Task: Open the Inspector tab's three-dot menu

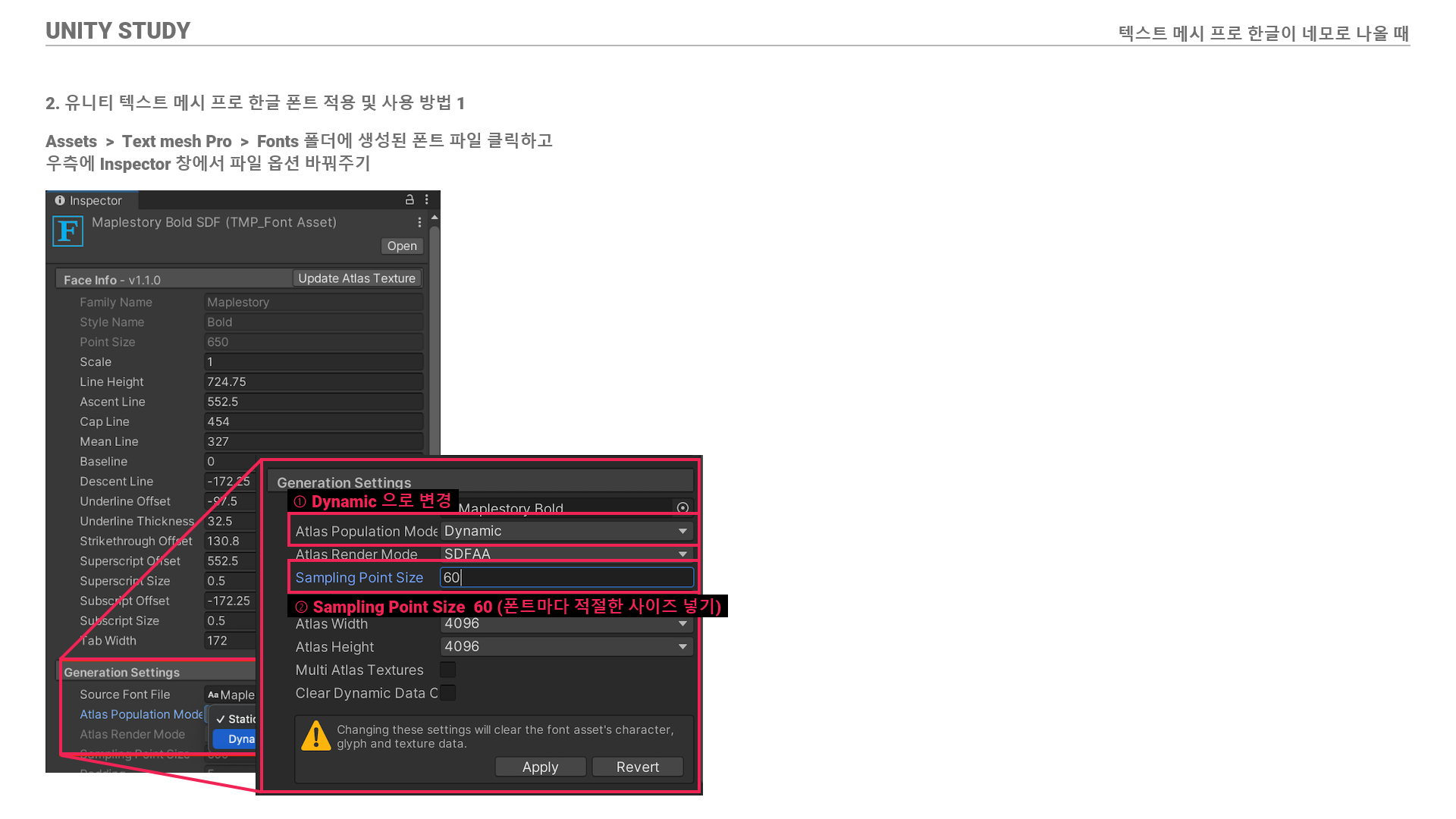Action: click(x=427, y=199)
